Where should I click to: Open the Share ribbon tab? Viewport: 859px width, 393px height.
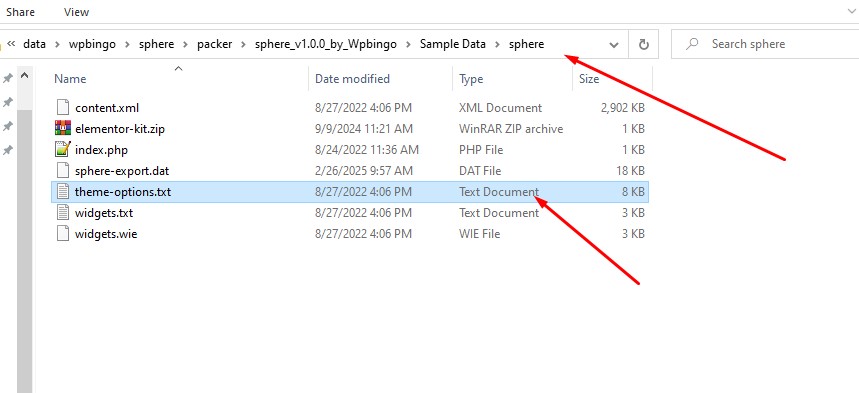(21, 12)
